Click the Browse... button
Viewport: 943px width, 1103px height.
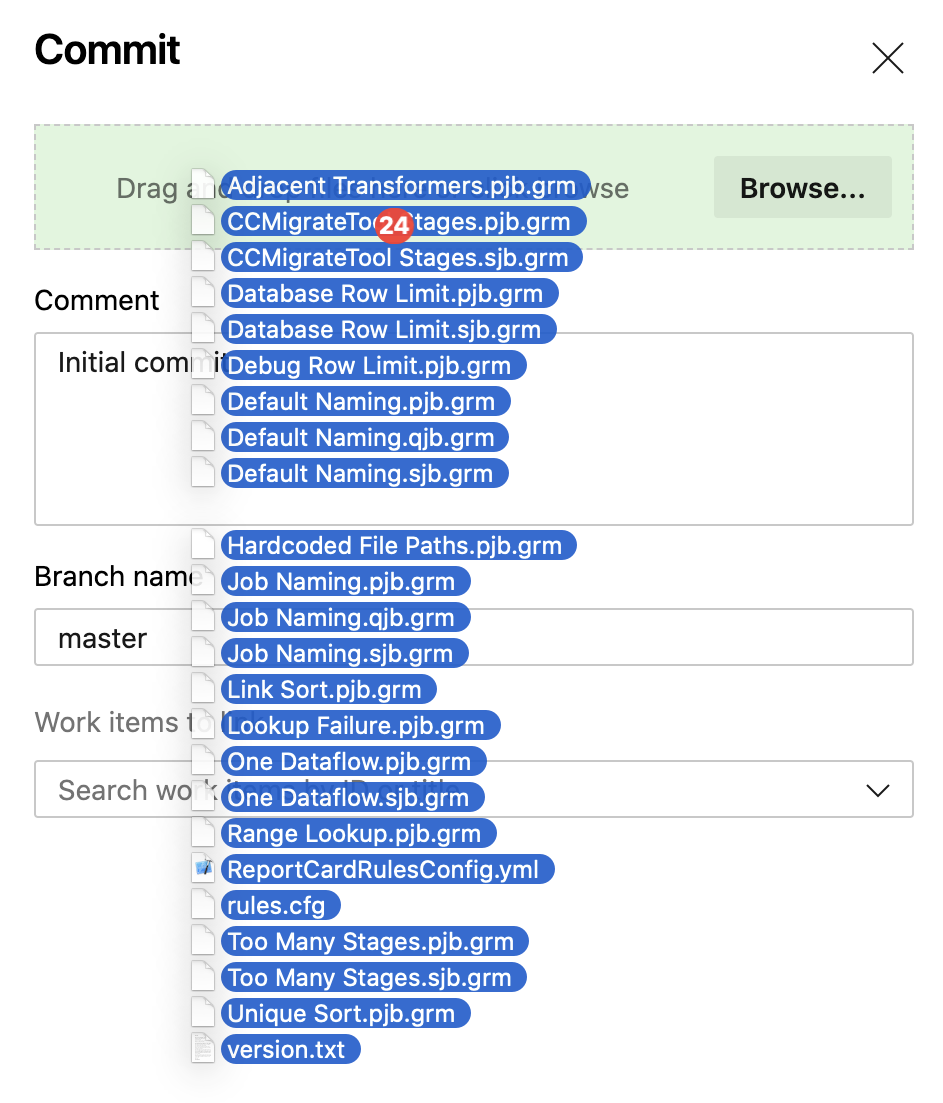(x=802, y=188)
